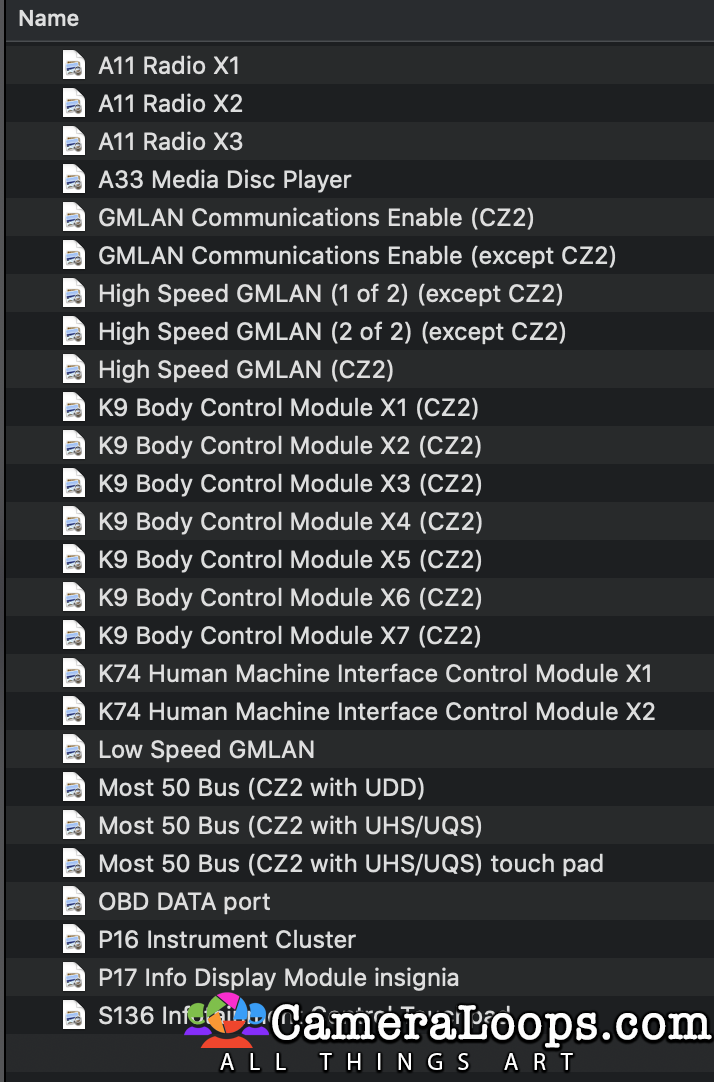This screenshot has width=714, height=1082.
Task: Click the document icon for P16 Instrument Cluster
Action: point(74,939)
